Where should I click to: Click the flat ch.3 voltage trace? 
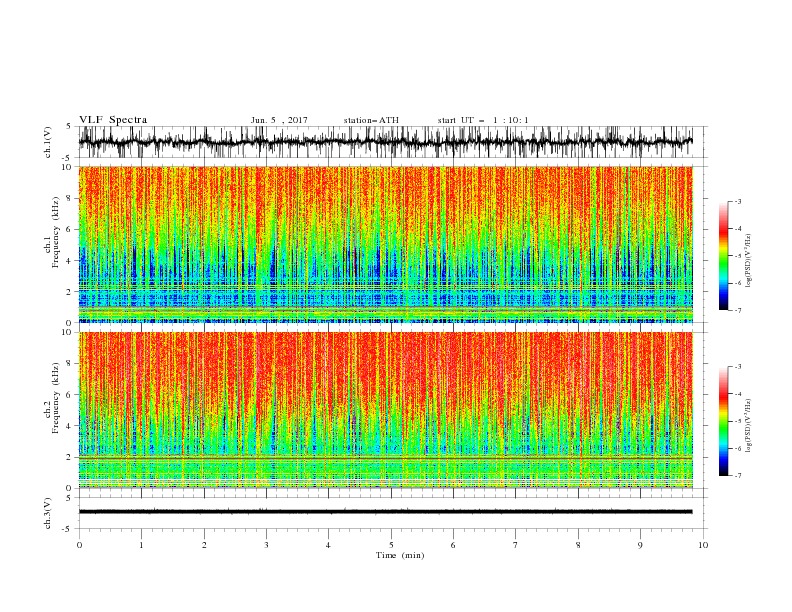385,512
